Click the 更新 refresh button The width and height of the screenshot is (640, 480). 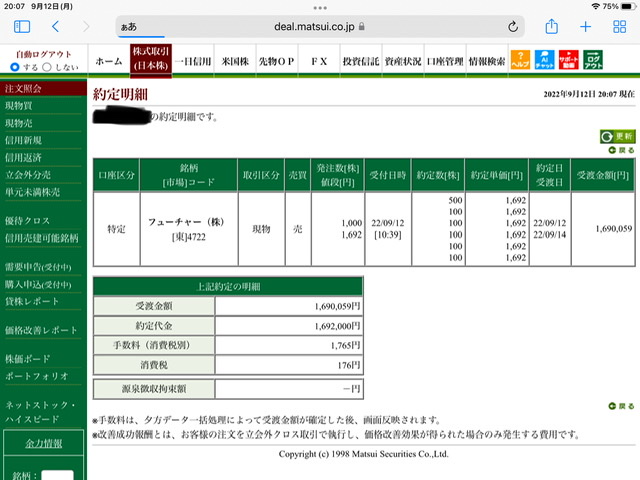click(618, 136)
